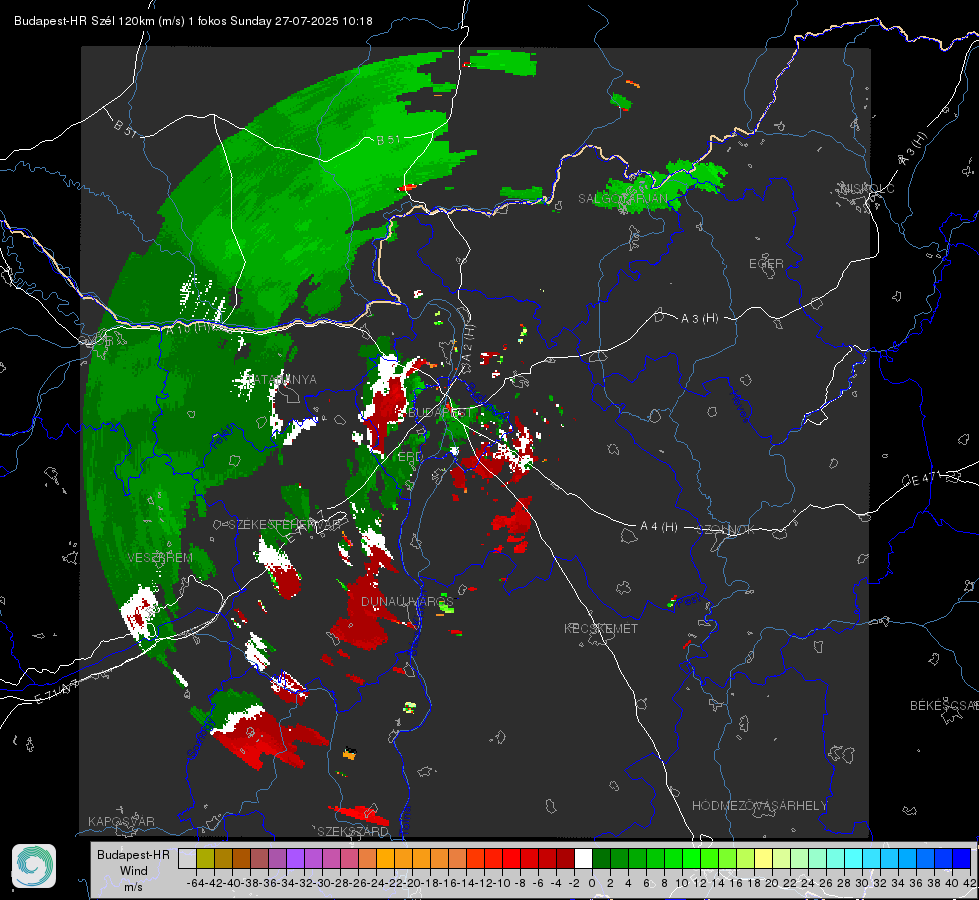Click the 'A 3 (H)' label below Eger
The width and height of the screenshot is (979, 900).
click(699, 319)
